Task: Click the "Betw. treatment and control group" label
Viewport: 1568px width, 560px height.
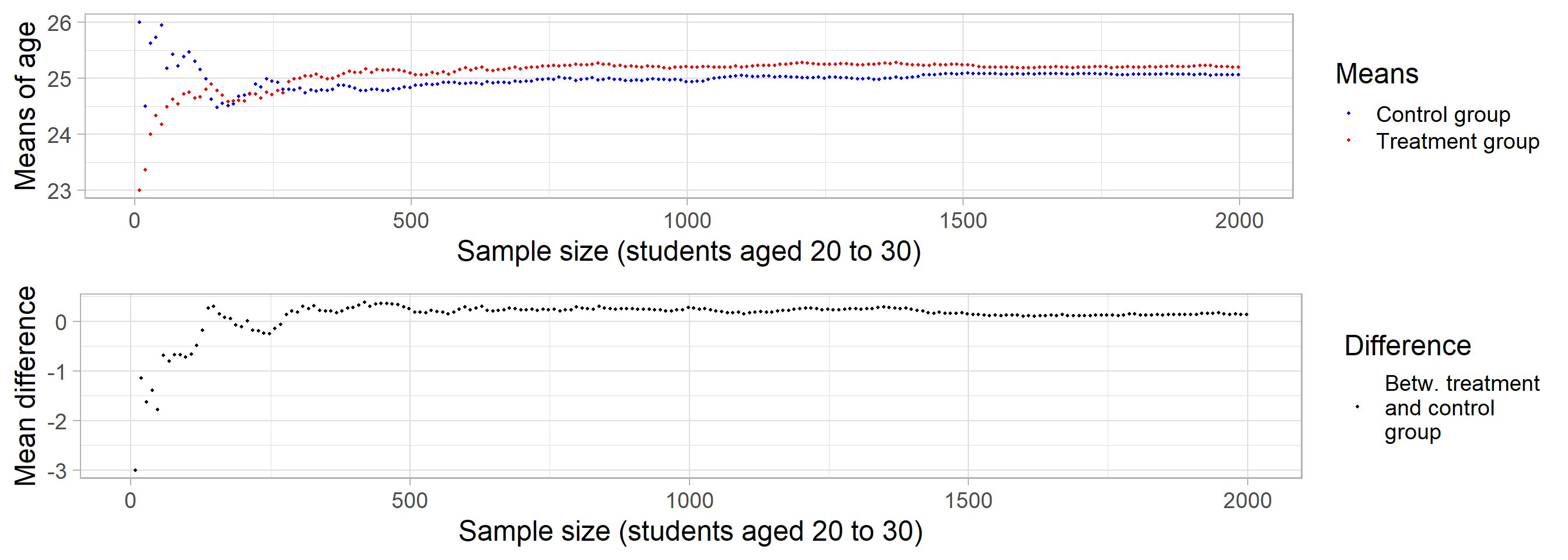Action: pos(1461,407)
